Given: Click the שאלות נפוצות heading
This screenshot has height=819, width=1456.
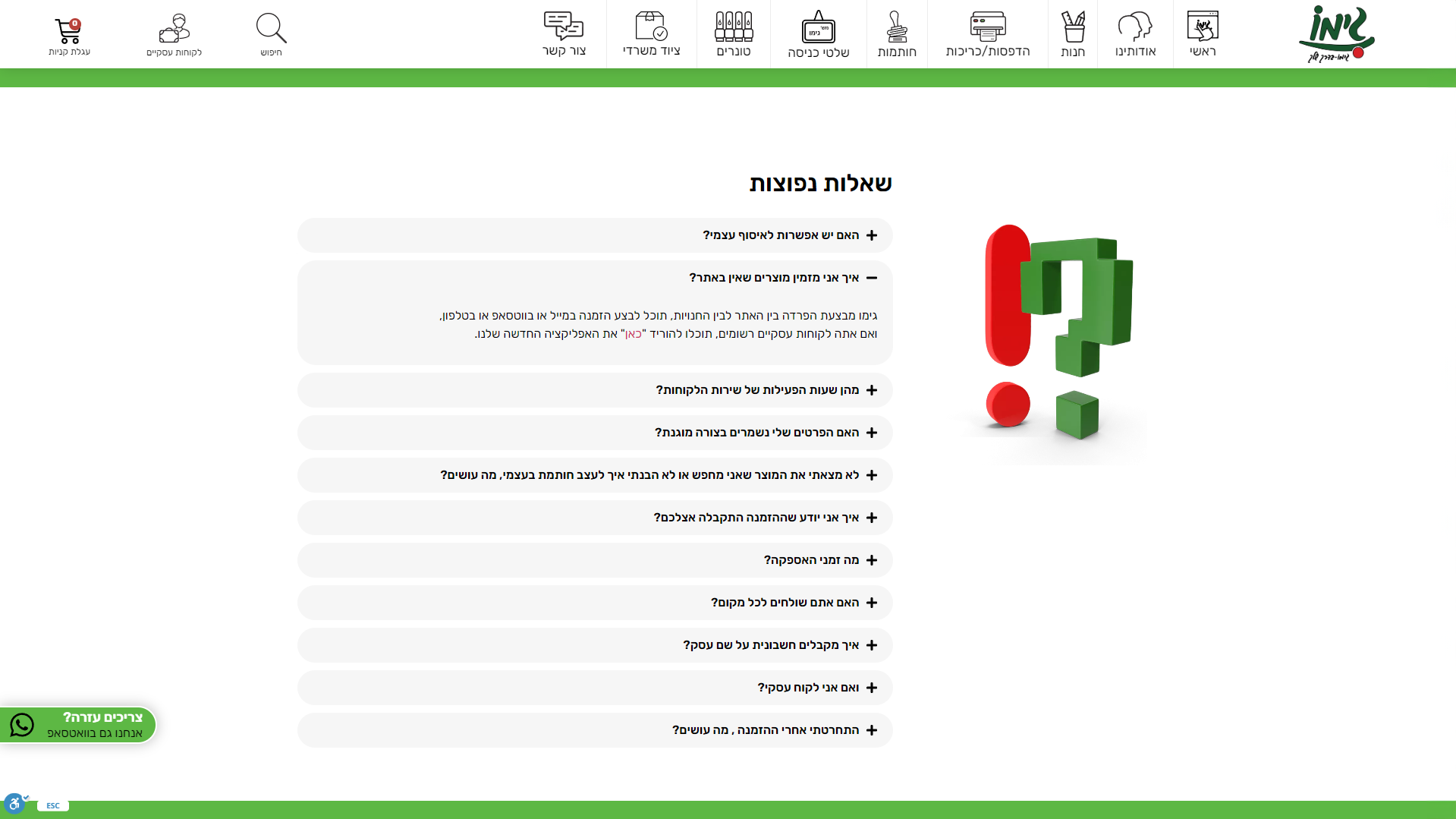Looking at the screenshot, I should pyautogui.click(x=821, y=183).
